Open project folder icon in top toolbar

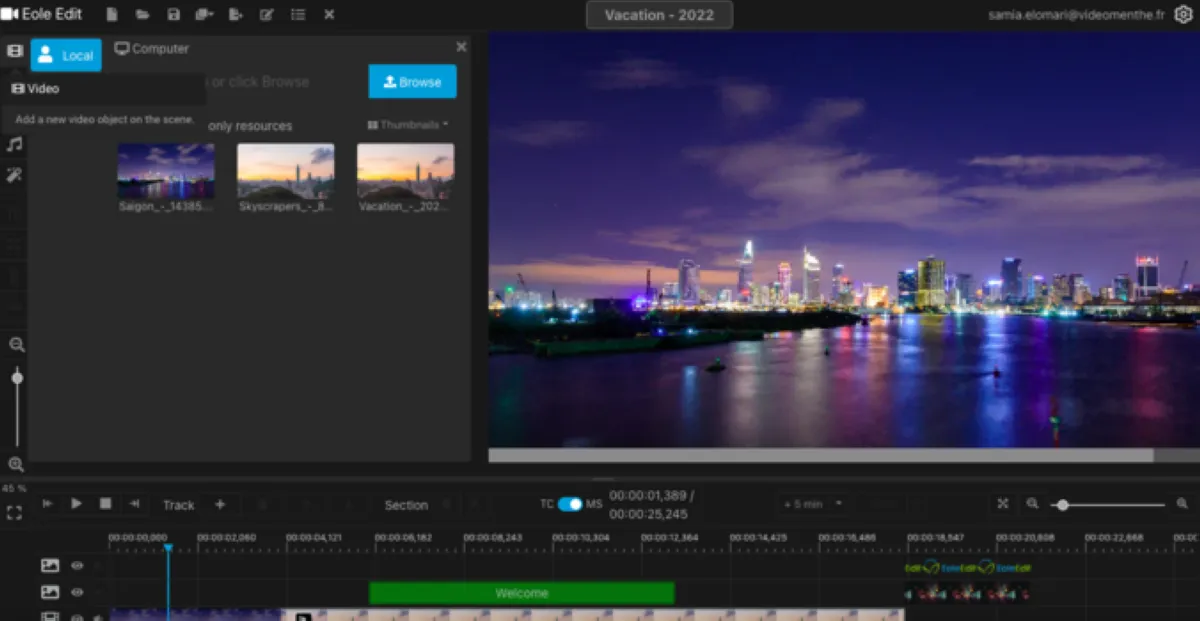click(143, 15)
